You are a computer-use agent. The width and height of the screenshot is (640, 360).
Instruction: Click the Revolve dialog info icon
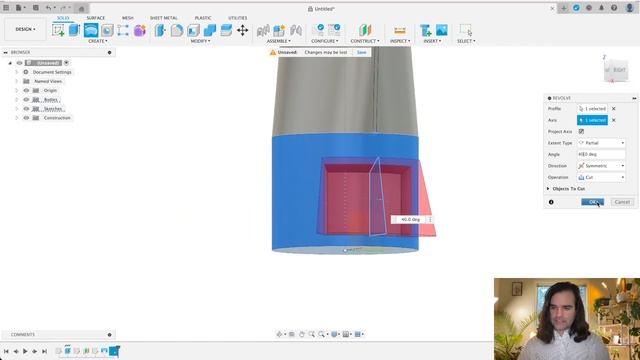(x=551, y=202)
